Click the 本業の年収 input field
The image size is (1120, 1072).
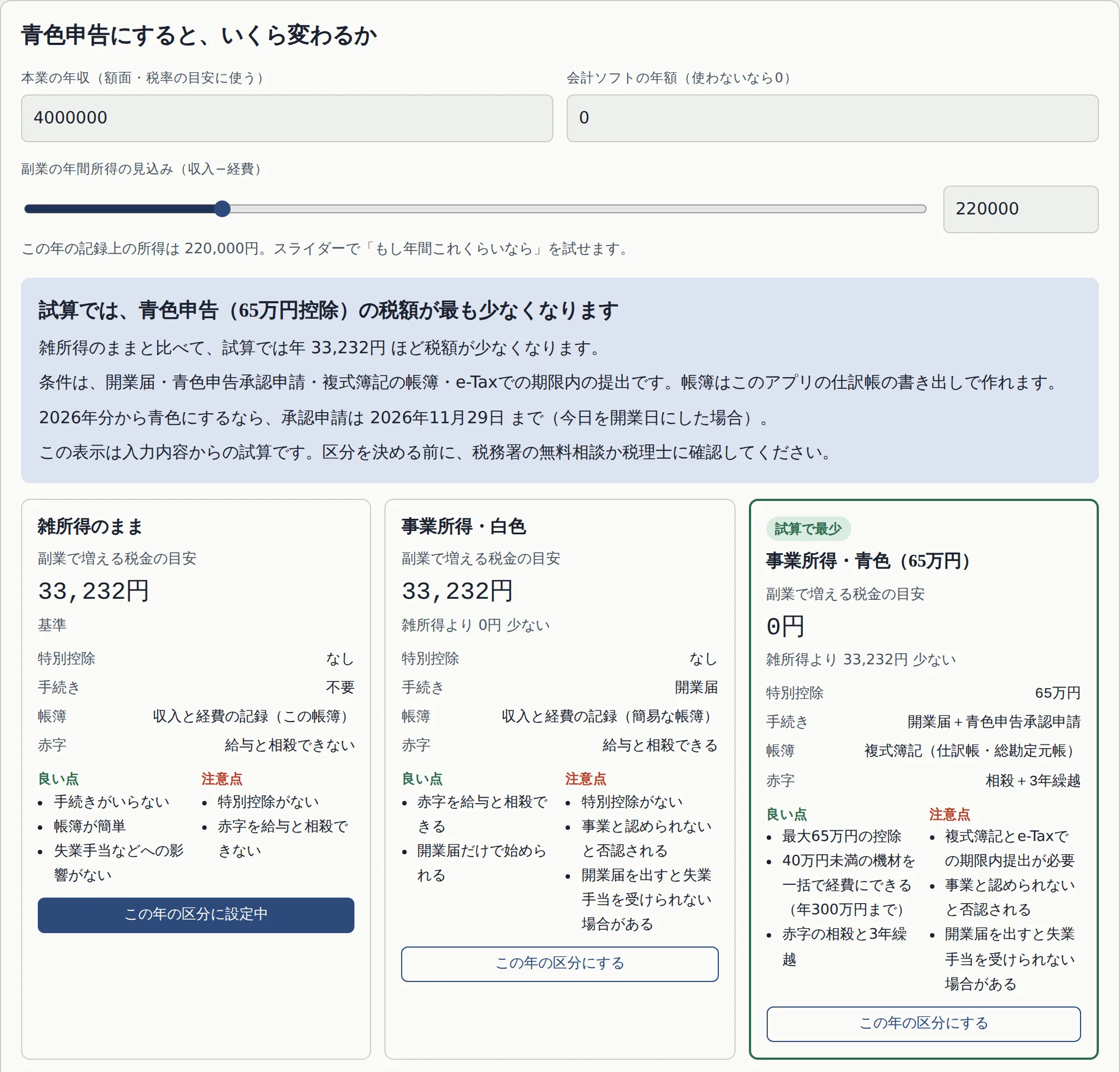point(287,118)
